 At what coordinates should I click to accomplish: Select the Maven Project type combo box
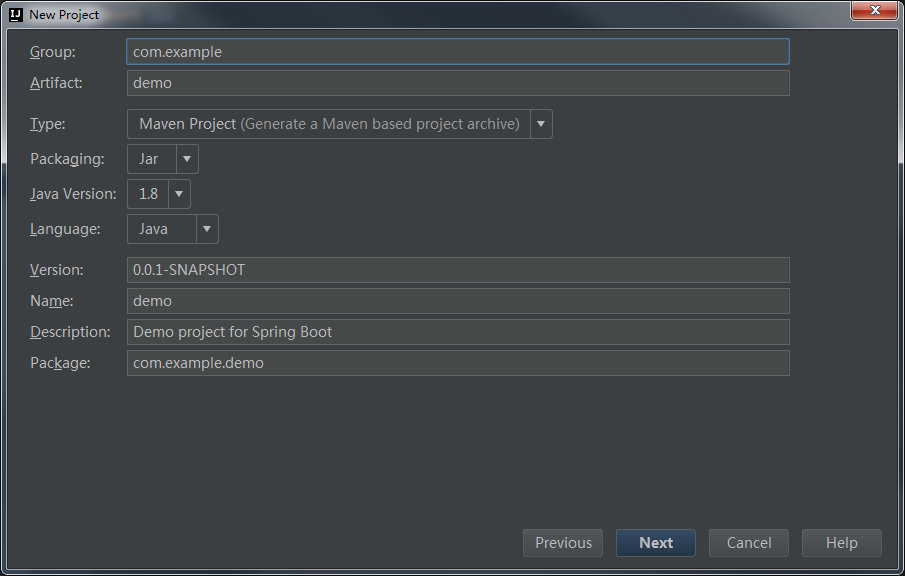[339, 124]
